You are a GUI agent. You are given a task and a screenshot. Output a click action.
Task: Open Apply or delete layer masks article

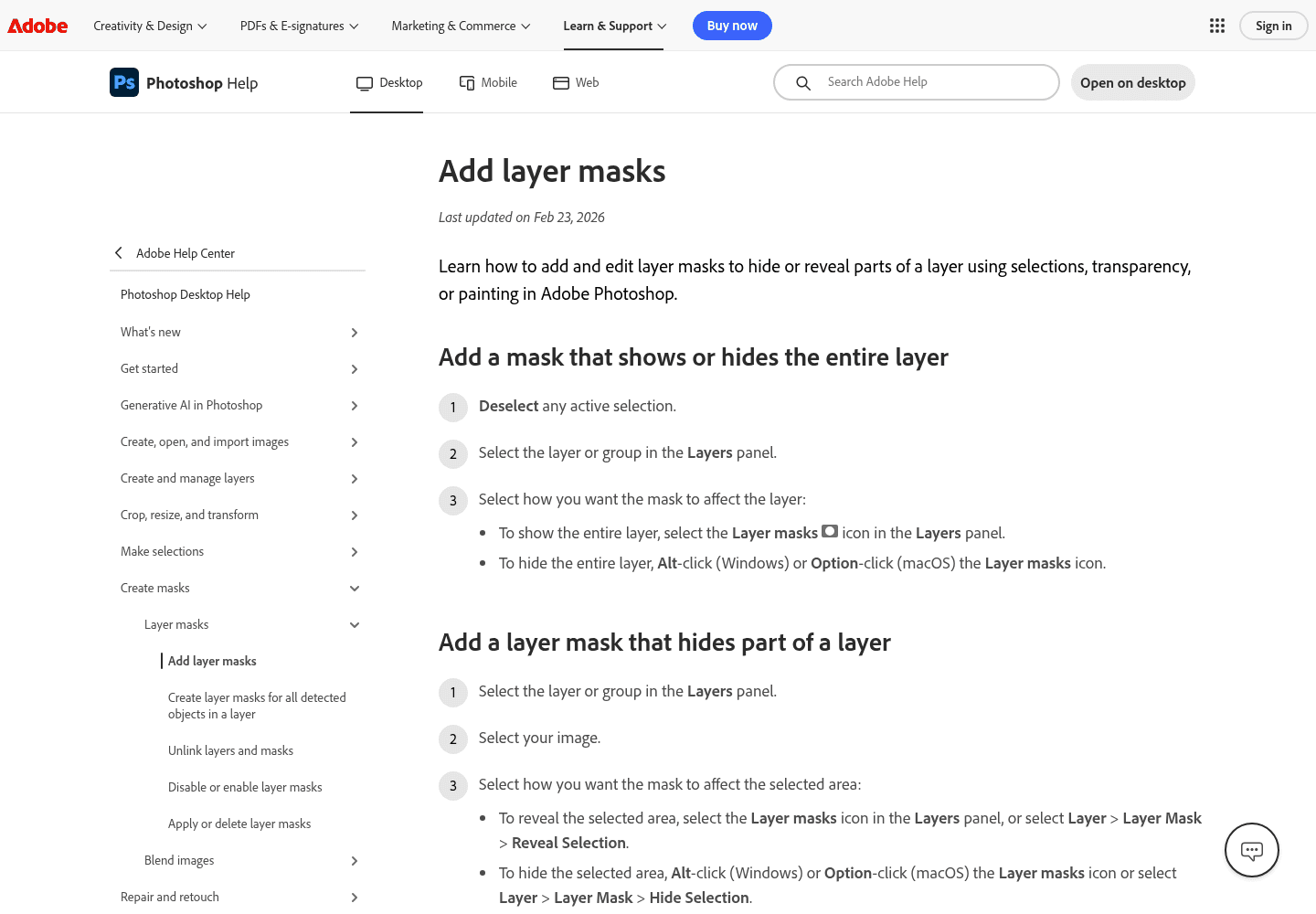click(239, 824)
